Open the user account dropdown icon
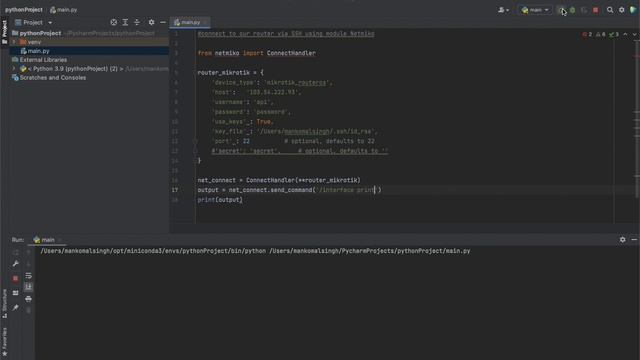This screenshot has width=640, height=360. (x=503, y=10)
